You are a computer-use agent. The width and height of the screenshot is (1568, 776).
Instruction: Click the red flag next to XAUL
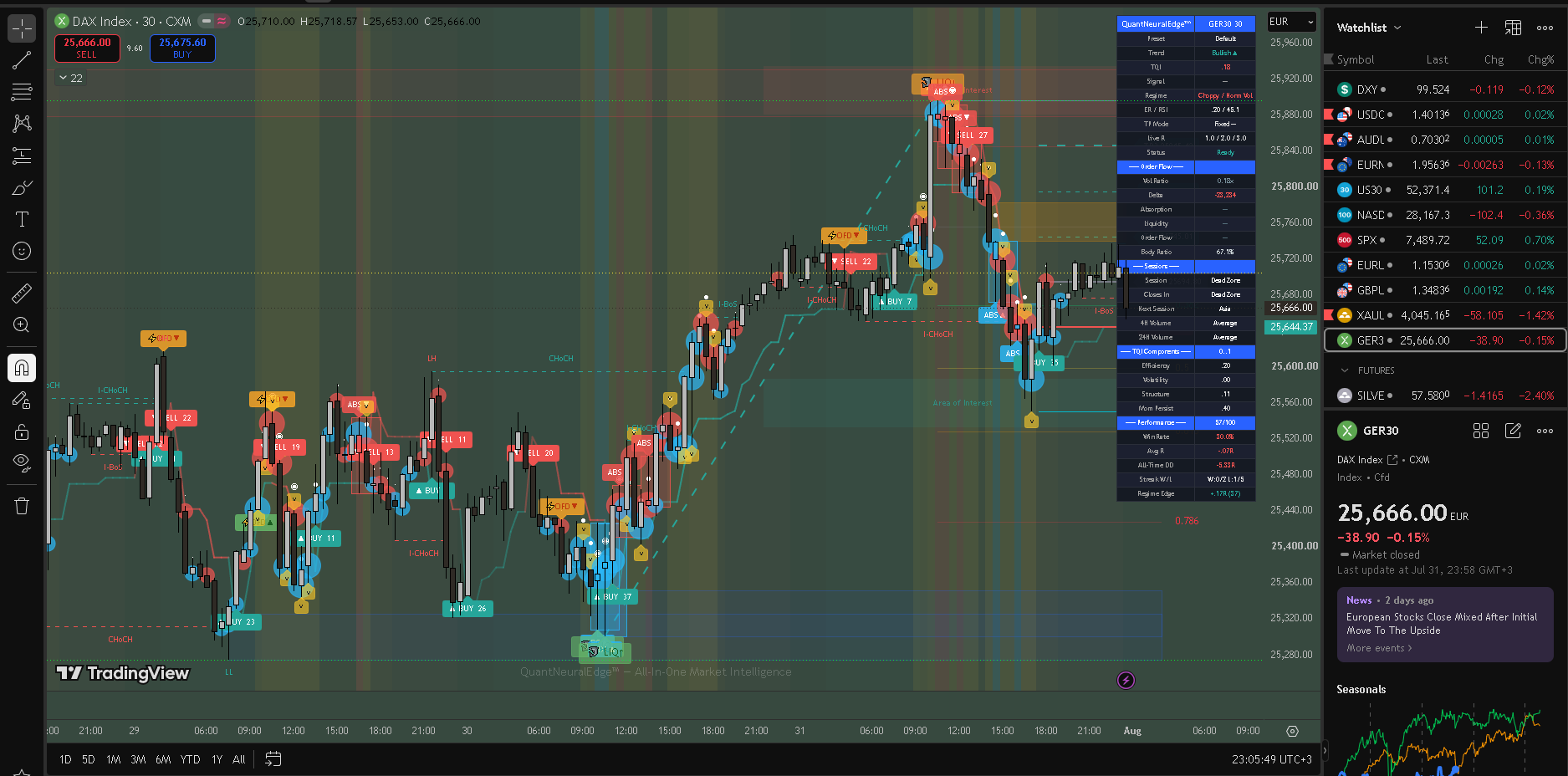point(1329,315)
